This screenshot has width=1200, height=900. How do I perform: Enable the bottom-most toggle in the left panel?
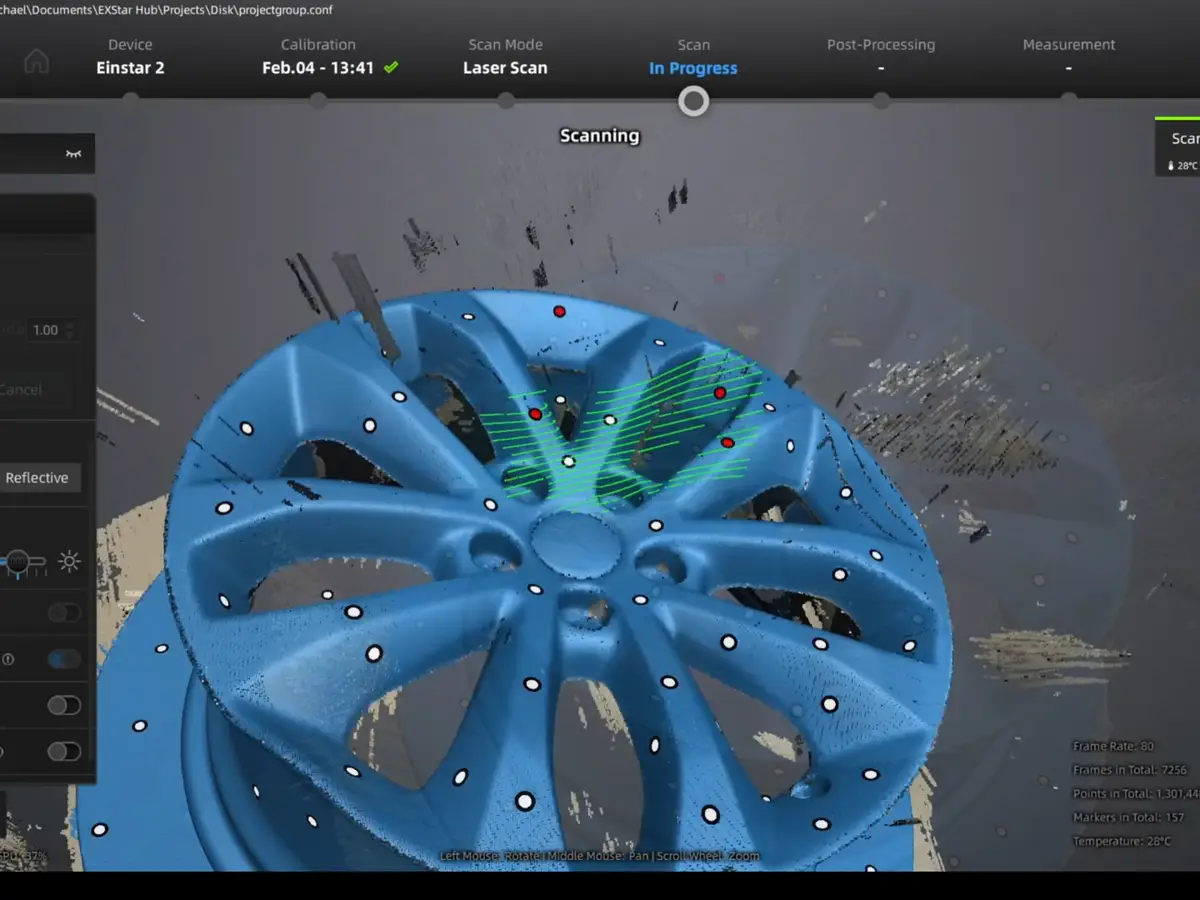(x=64, y=752)
